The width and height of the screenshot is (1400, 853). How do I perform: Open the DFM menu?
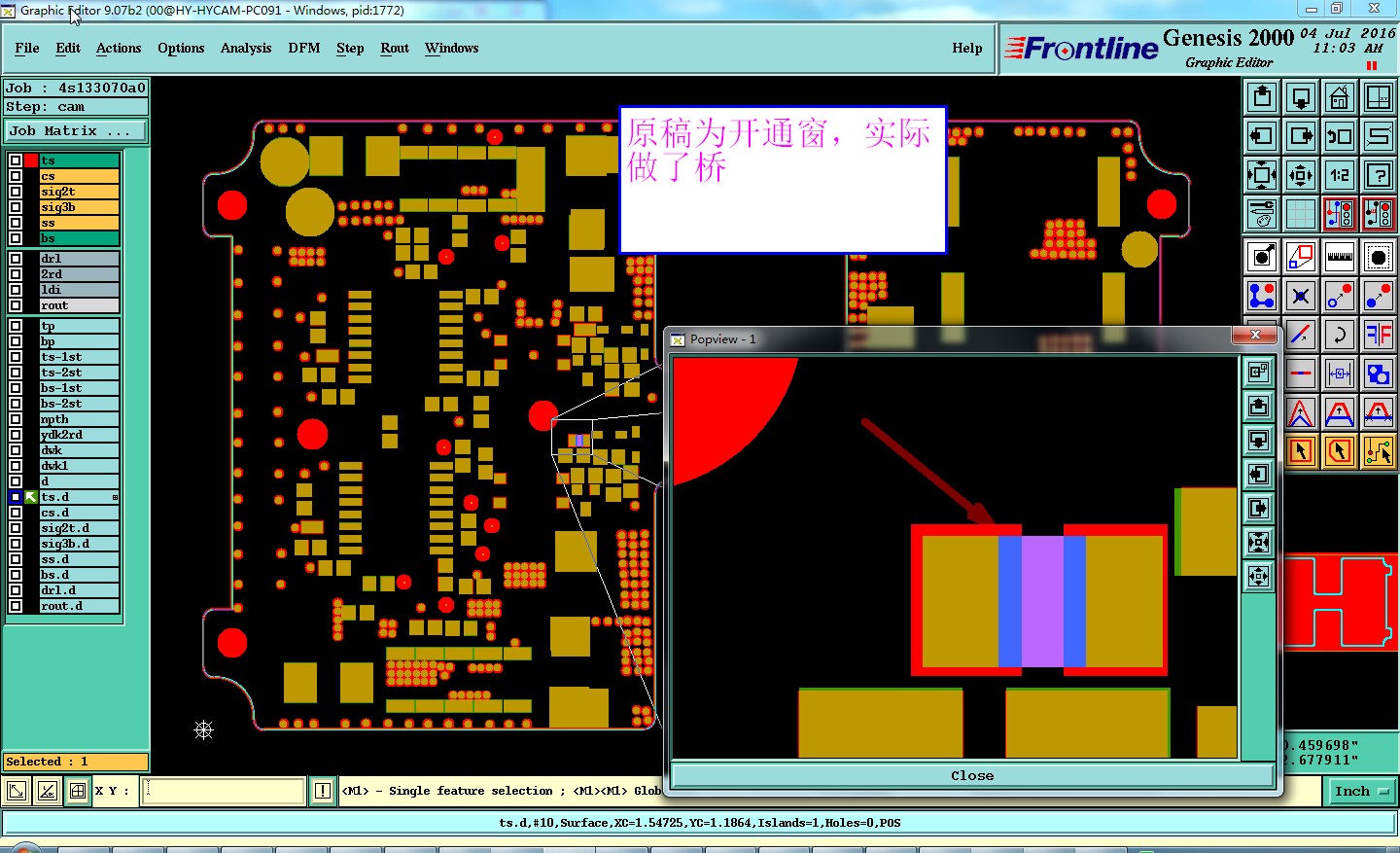[304, 48]
